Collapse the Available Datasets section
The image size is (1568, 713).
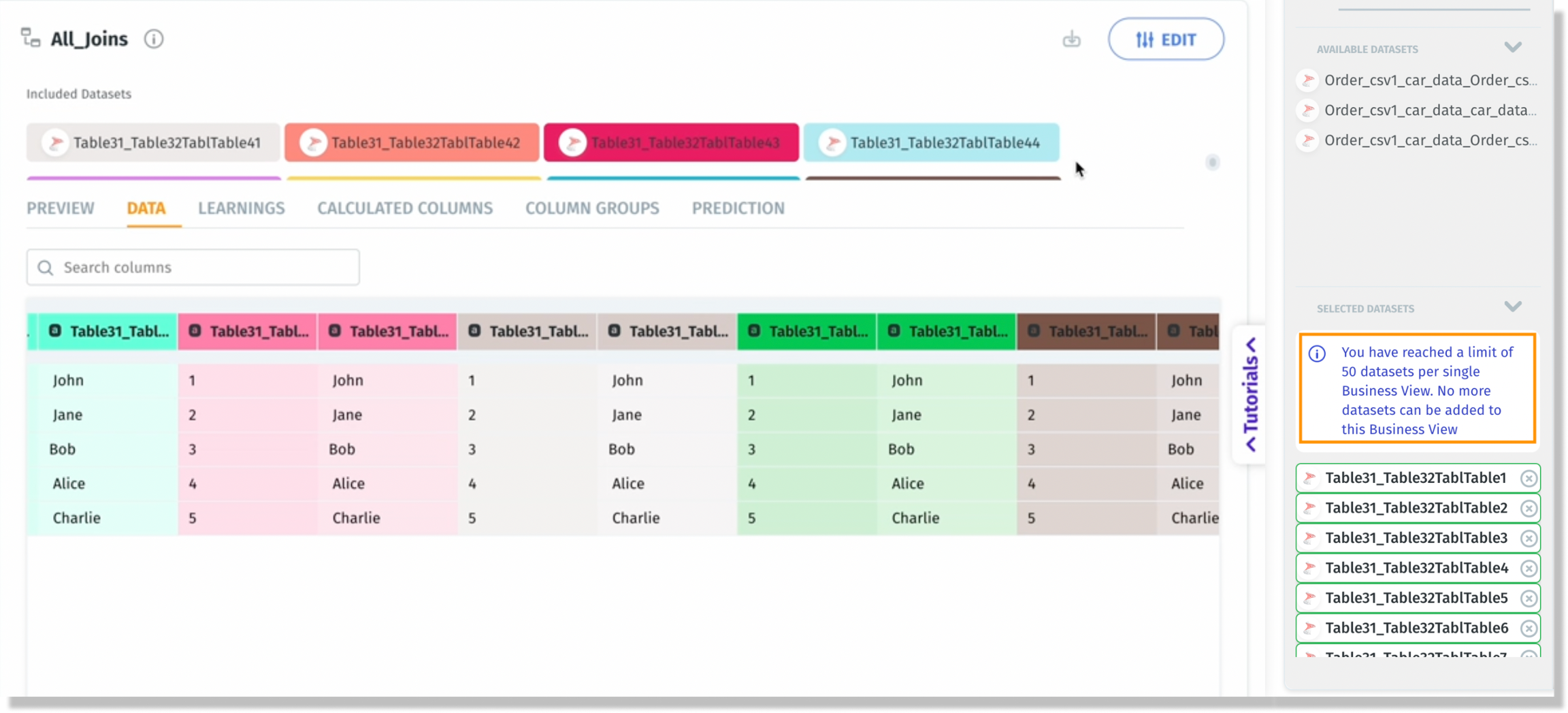[x=1512, y=48]
